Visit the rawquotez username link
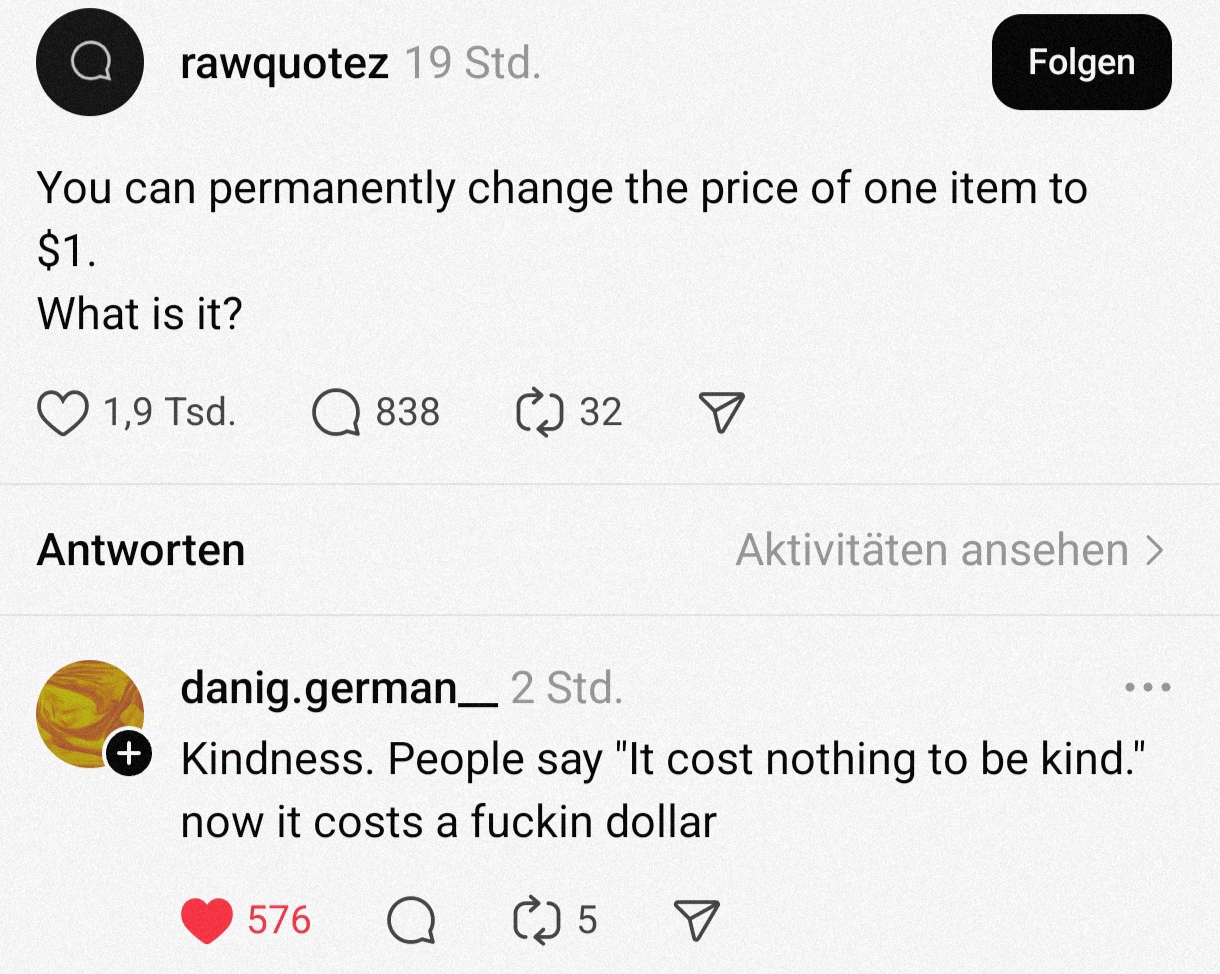The image size is (1220, 974). click(x=284, y=64)
